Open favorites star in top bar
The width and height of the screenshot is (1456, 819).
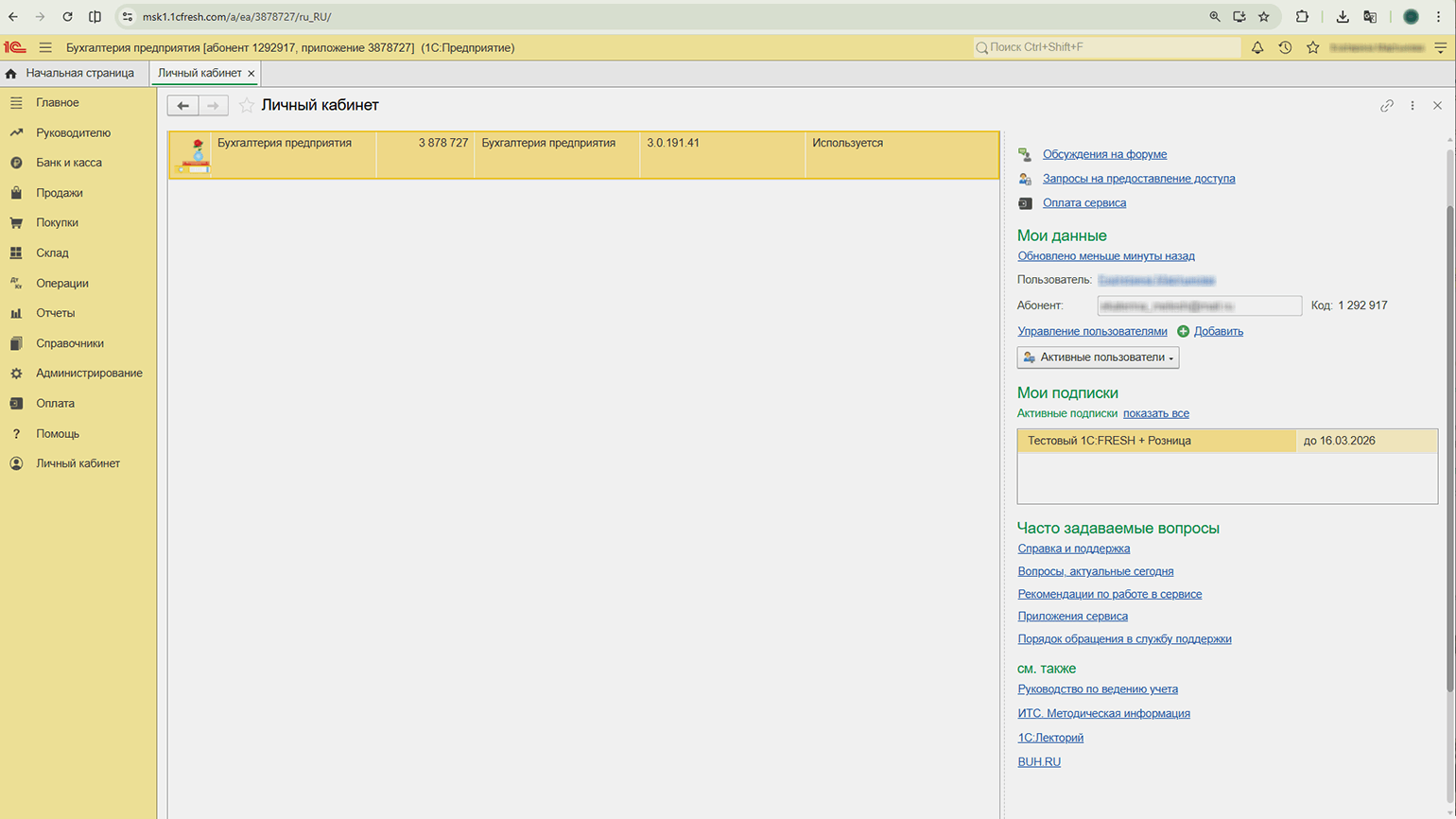click(x=1313, y=47)
